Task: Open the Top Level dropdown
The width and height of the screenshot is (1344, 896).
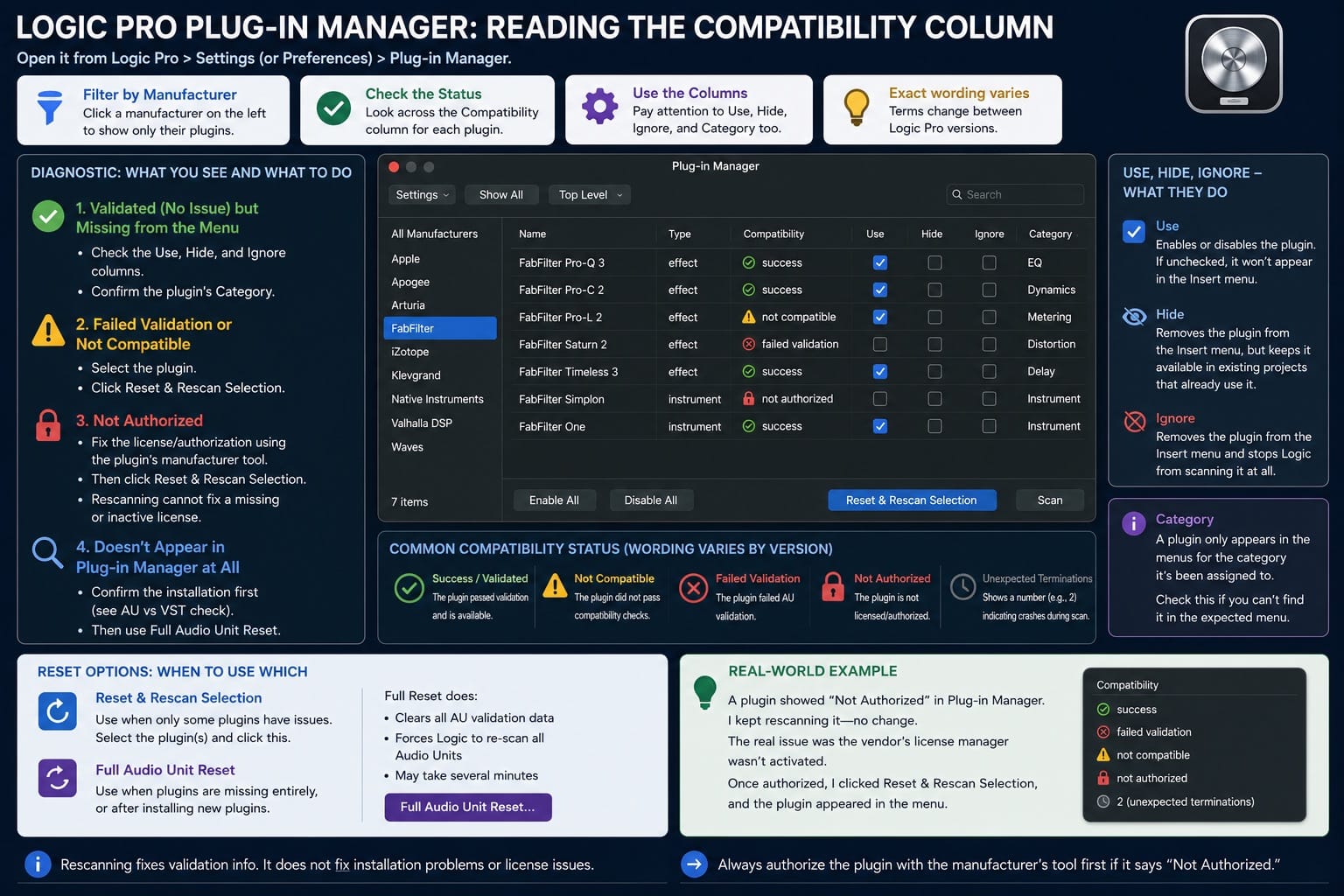Action: 591,195
